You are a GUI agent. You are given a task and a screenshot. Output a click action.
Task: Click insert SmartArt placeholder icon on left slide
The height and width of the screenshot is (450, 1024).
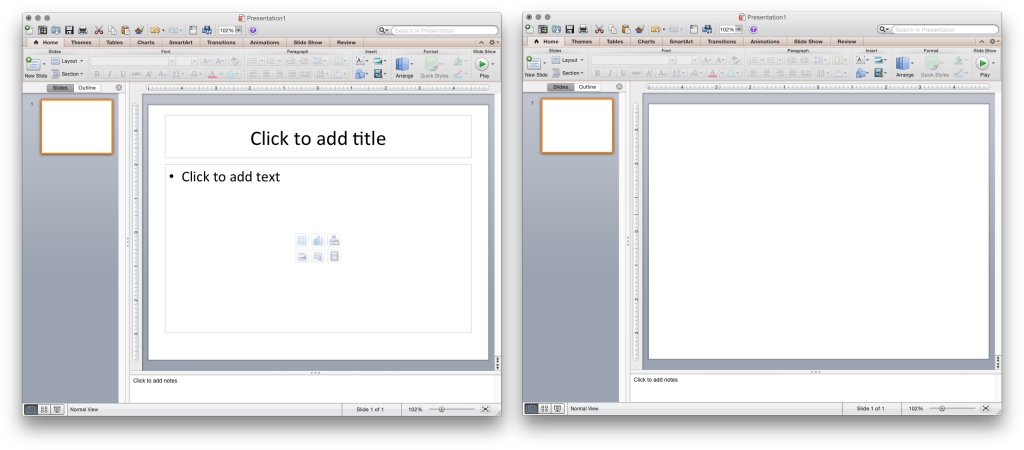[x=334, y=240]
